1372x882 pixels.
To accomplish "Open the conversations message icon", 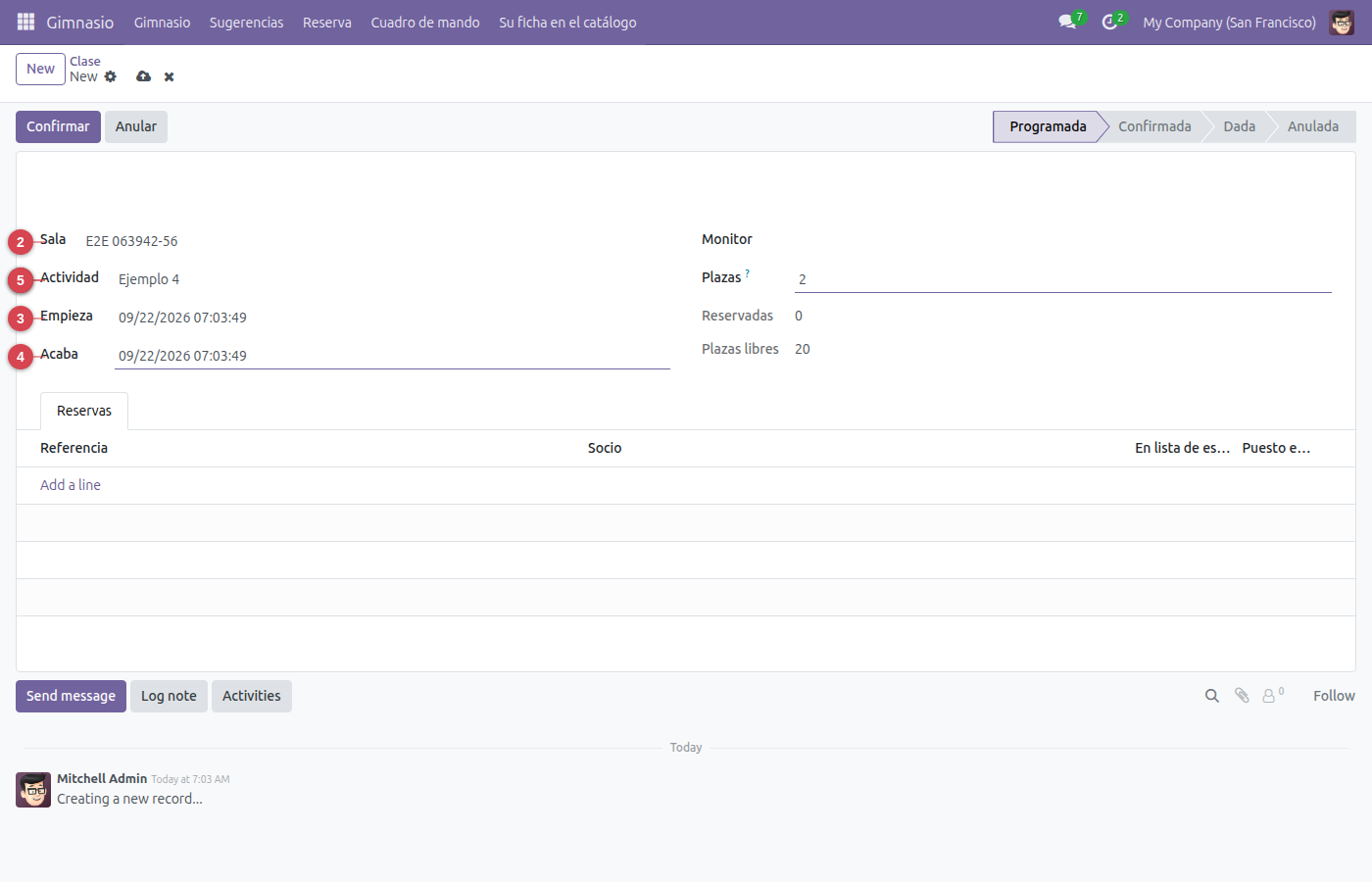I will tap(1067, 22).
